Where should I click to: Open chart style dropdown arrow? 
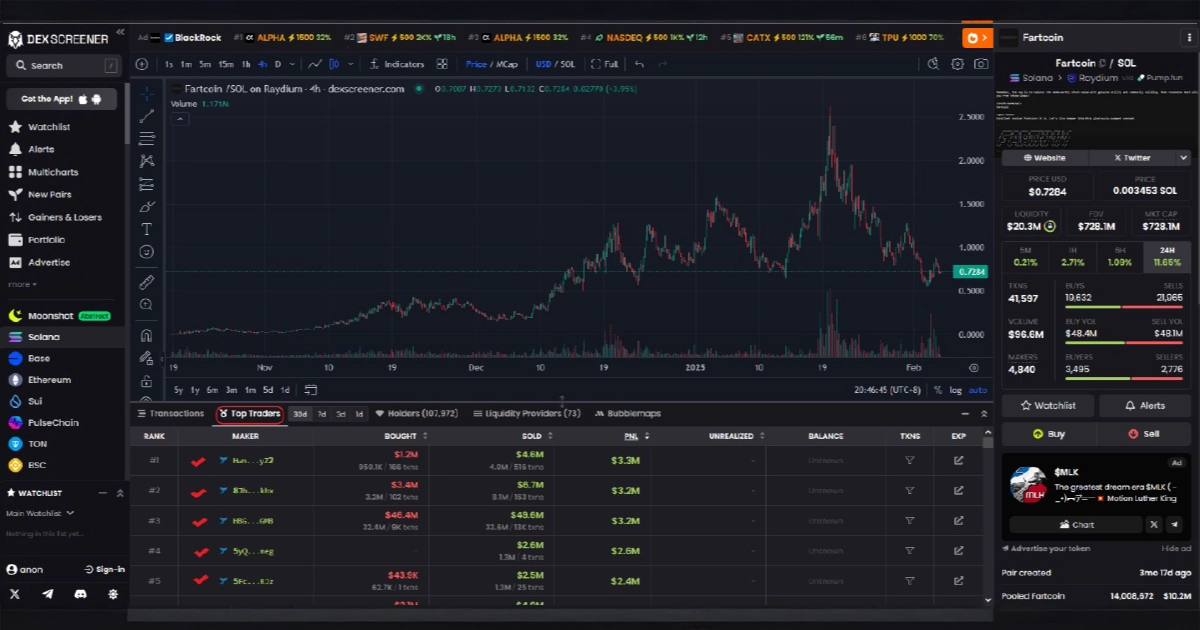[350, 64]
